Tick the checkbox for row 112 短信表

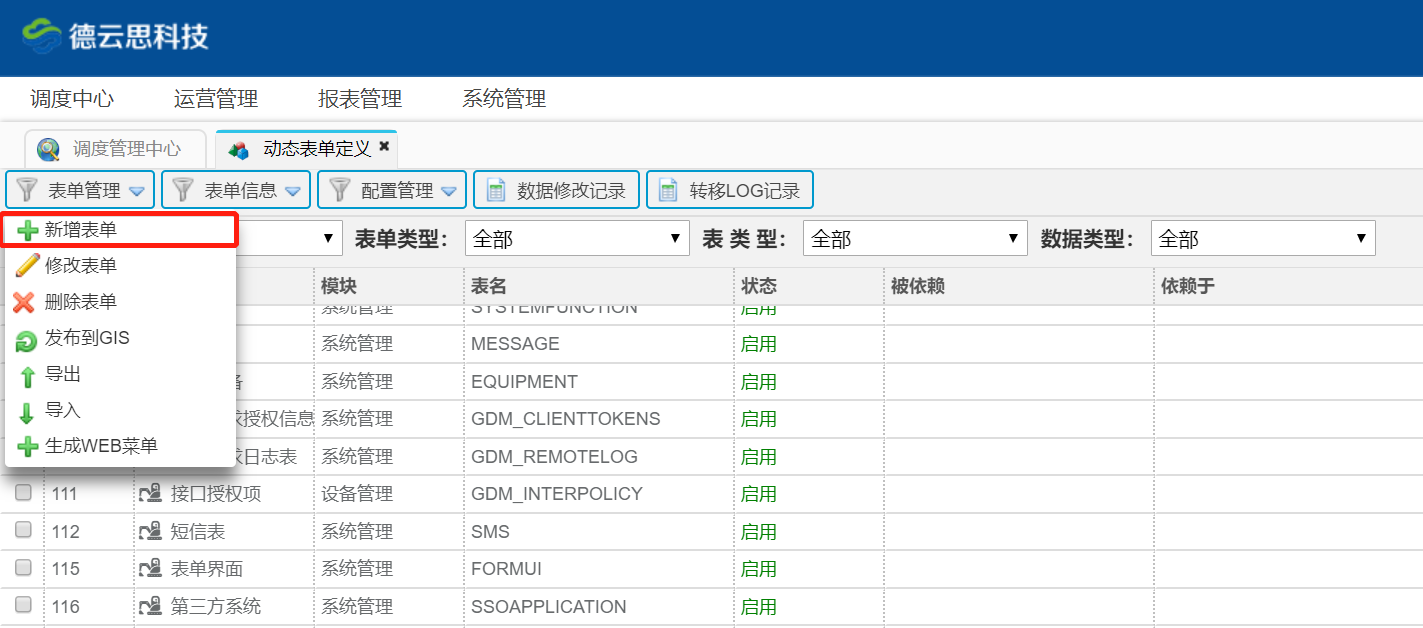click(23, 530)
